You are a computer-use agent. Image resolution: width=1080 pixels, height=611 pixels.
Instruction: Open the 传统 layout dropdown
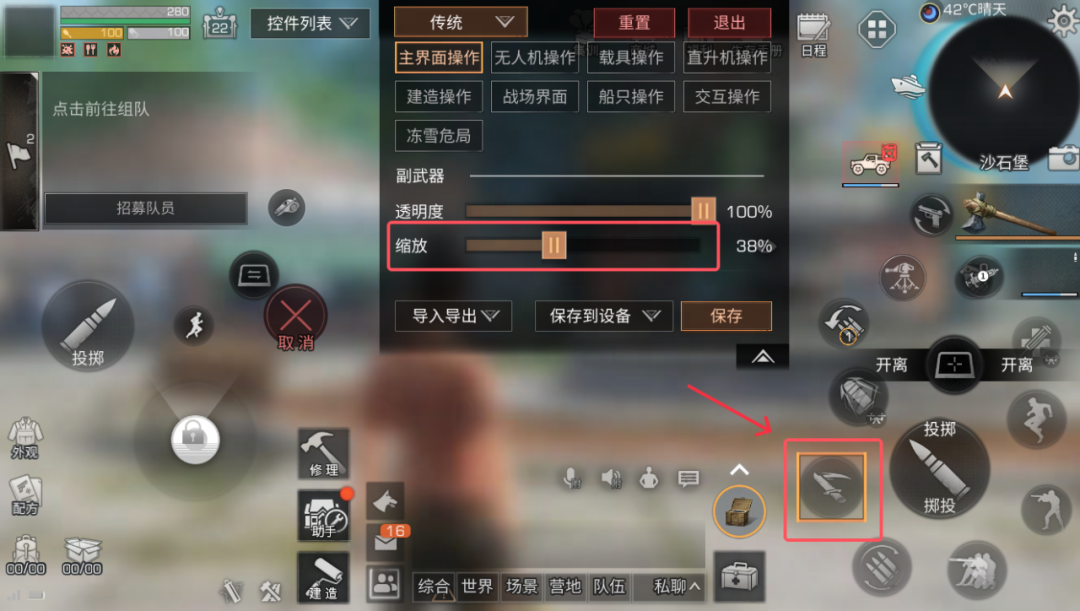pos(461,22)
